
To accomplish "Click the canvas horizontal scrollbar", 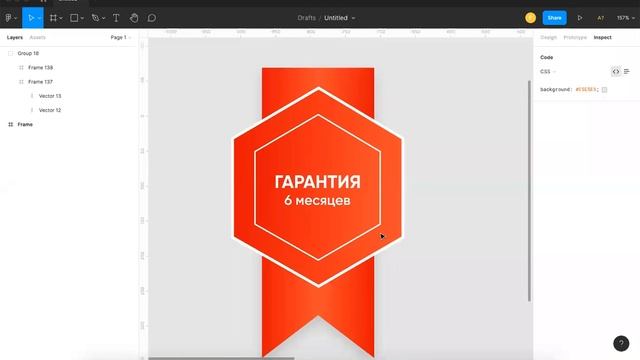I will click(221, 358).
